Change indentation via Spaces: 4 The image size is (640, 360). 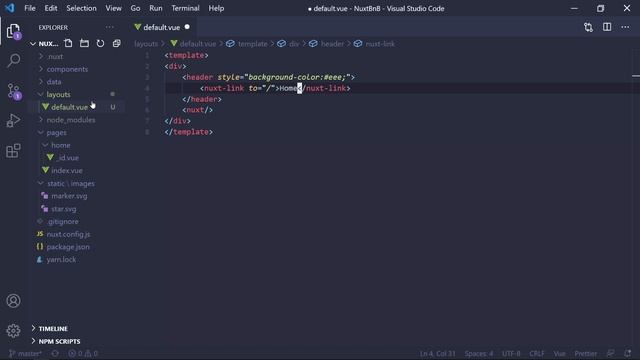479,353
